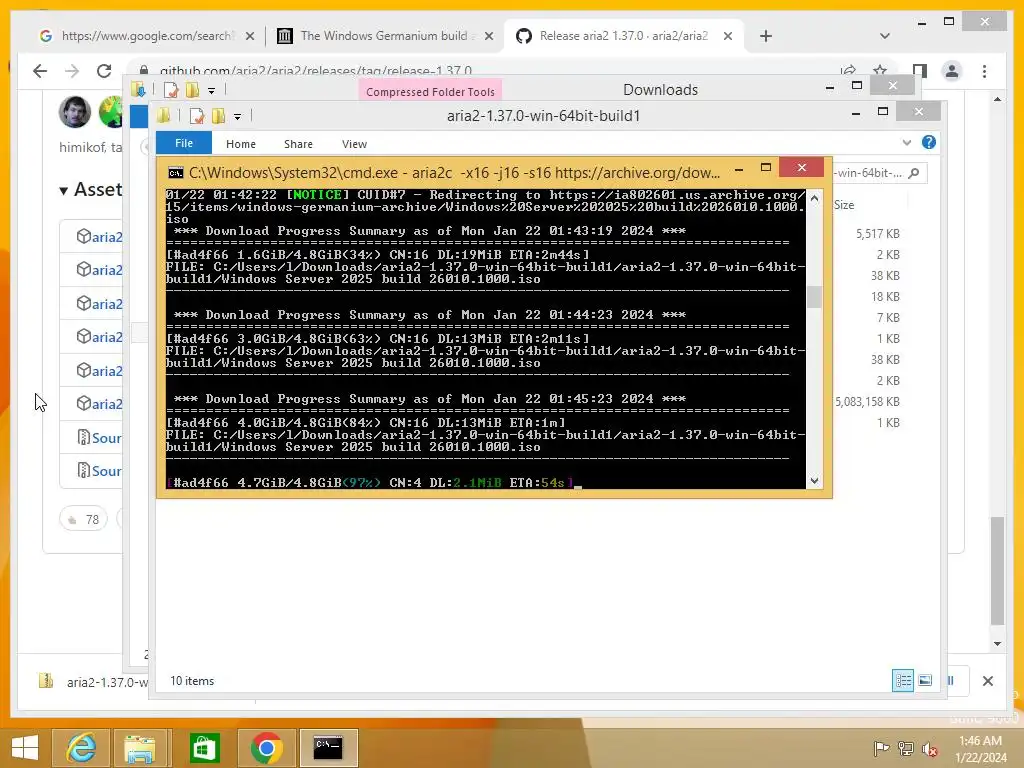The height and width of the screenshot is (768, 1024).
Task: Open Explorer help question mark
Action: [x=929, y=142]
